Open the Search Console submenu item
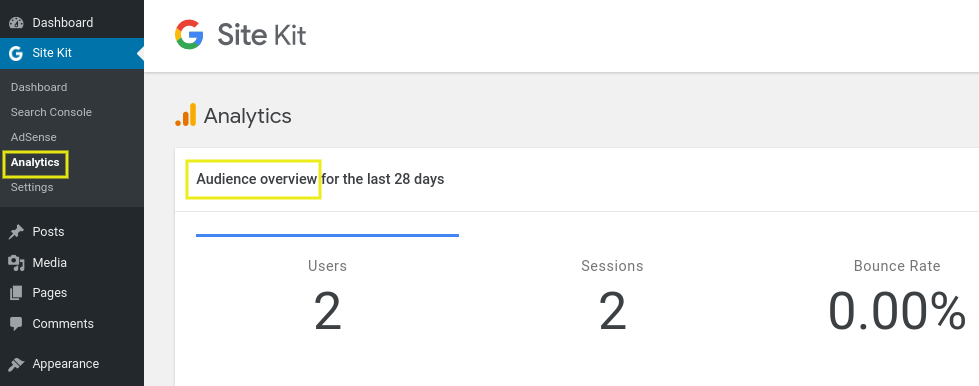This screenshot has height=386, width=979. (x=51, y=112)
